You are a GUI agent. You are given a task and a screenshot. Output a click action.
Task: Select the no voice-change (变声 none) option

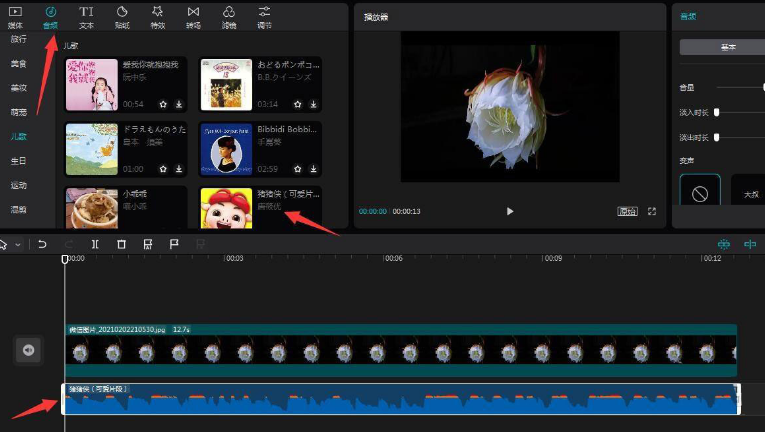(699, 194)
